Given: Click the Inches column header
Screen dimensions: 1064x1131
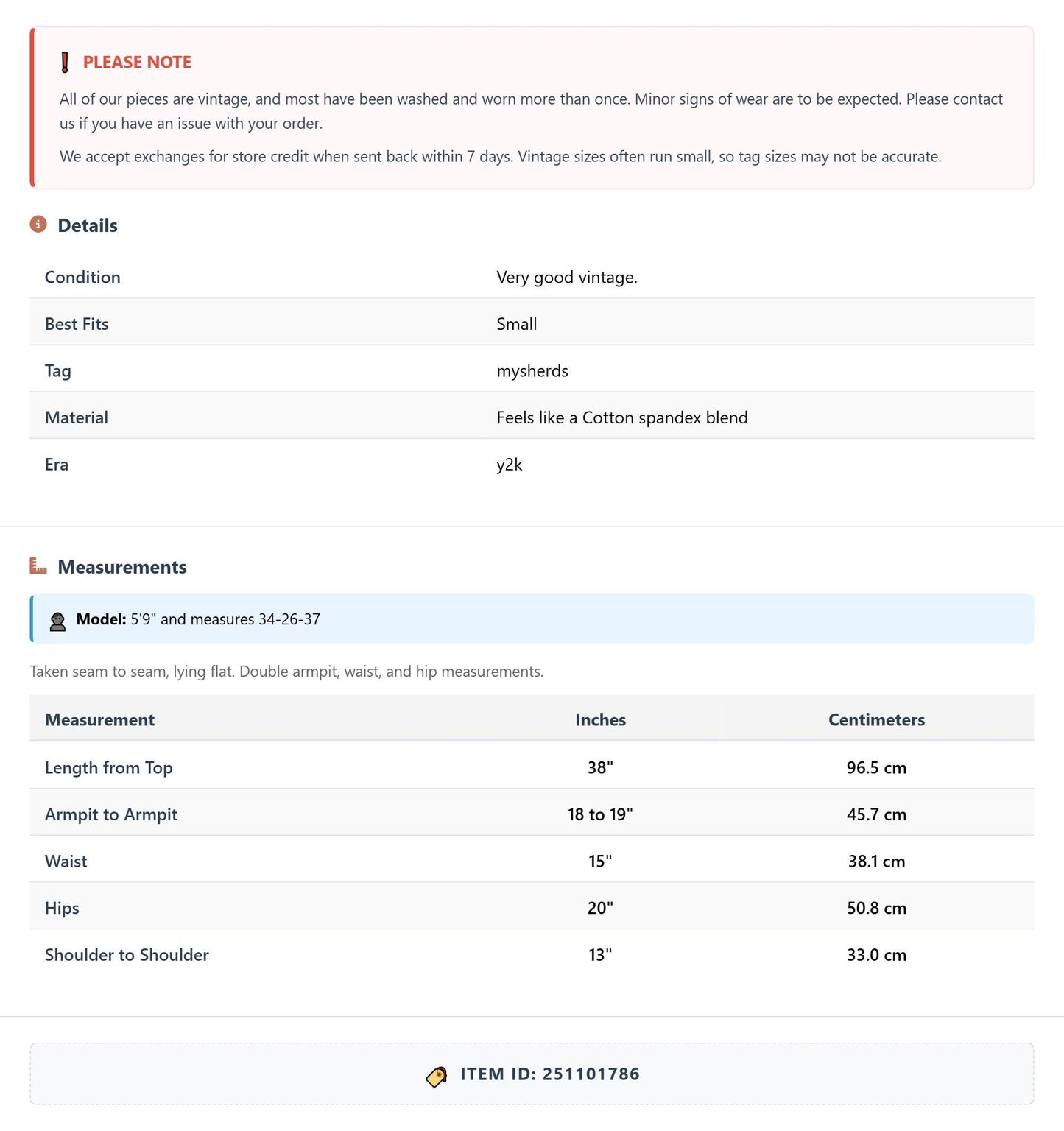Looking at the screenshot, I should 600,719.
